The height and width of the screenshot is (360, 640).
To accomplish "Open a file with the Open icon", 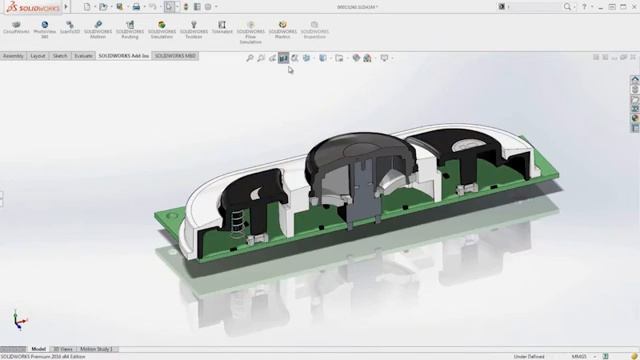I will (x=103, y=7).
